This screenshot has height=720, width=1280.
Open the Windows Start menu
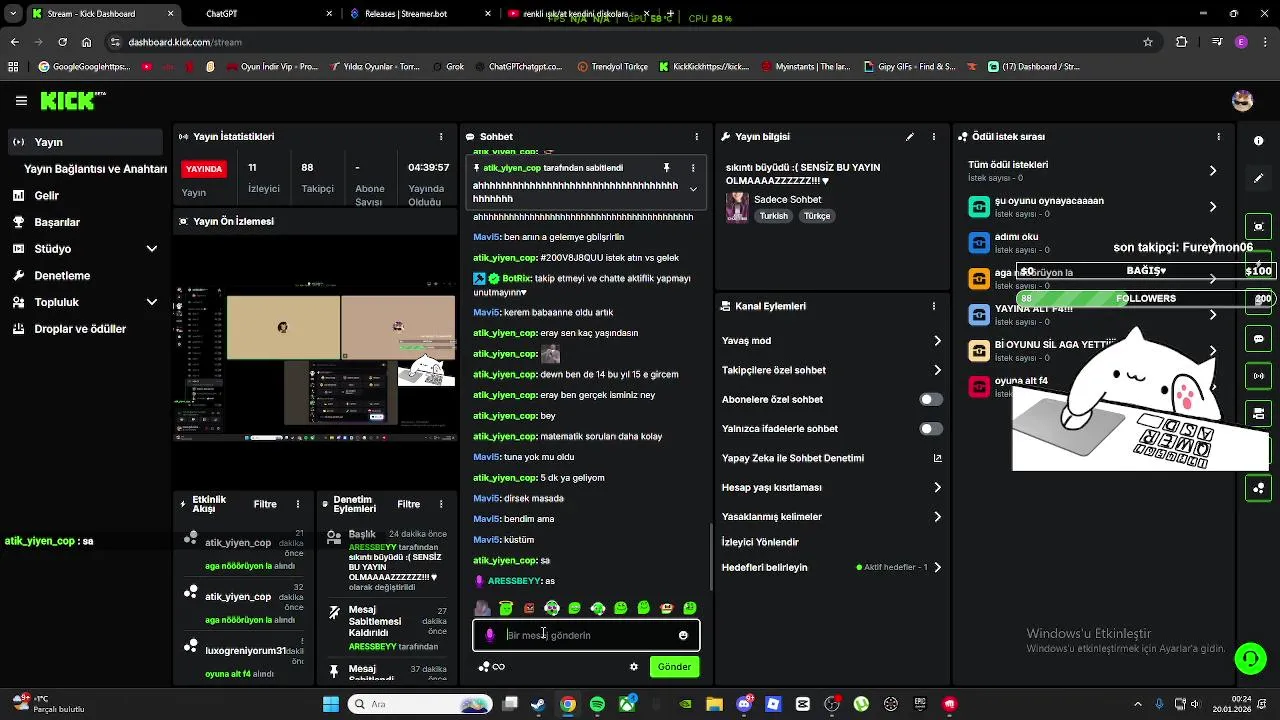331,704
